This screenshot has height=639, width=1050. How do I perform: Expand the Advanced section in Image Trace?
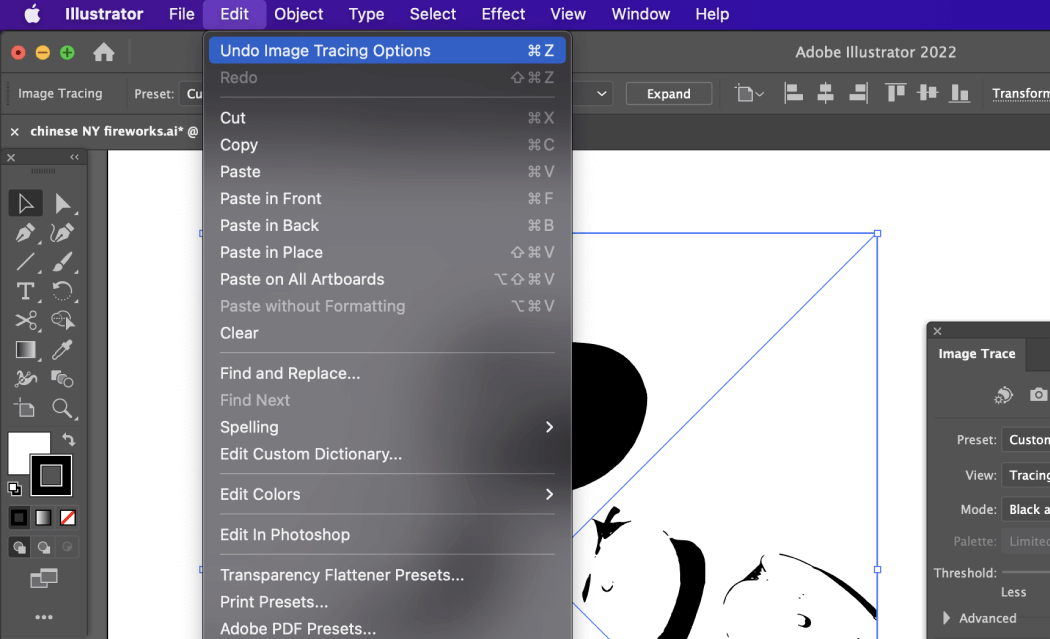click(946, 618)
